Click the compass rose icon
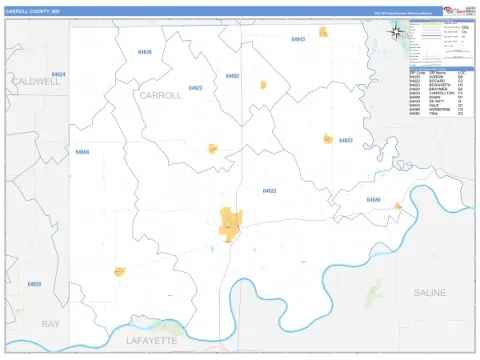This screenshot has height=360, width=480. [396, 32]
